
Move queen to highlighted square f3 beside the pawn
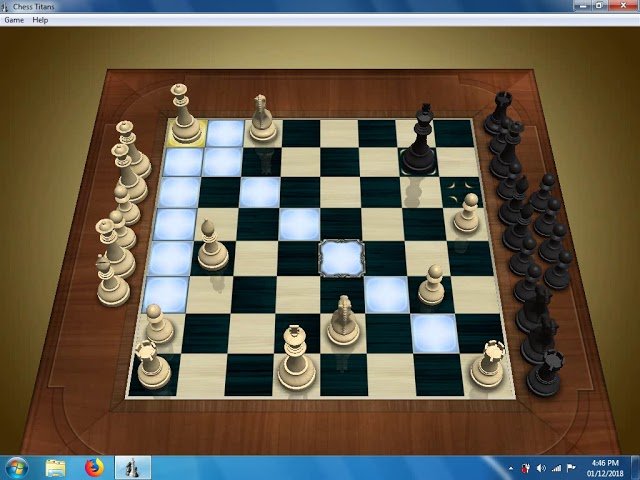387,295
